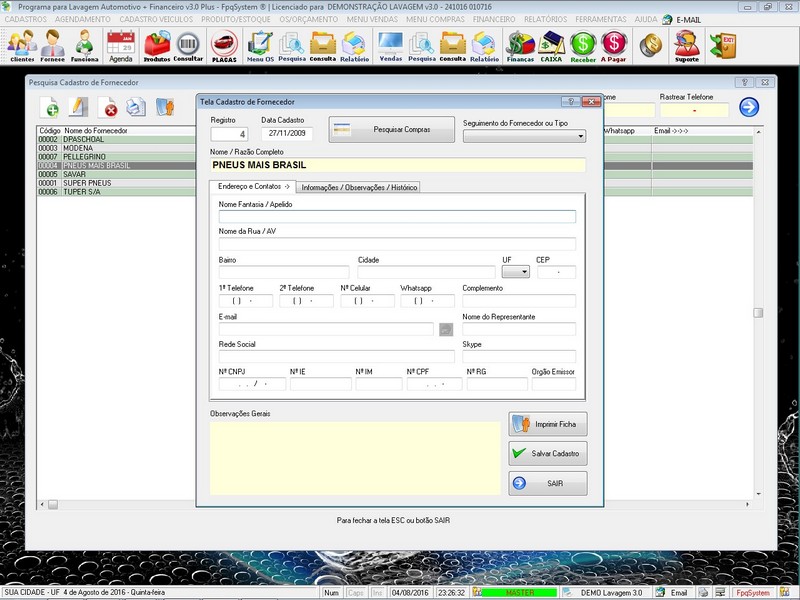Screen dimensions: 800x600
Task: Open the PLACAS car icon
Action: [x=224, y=46]
